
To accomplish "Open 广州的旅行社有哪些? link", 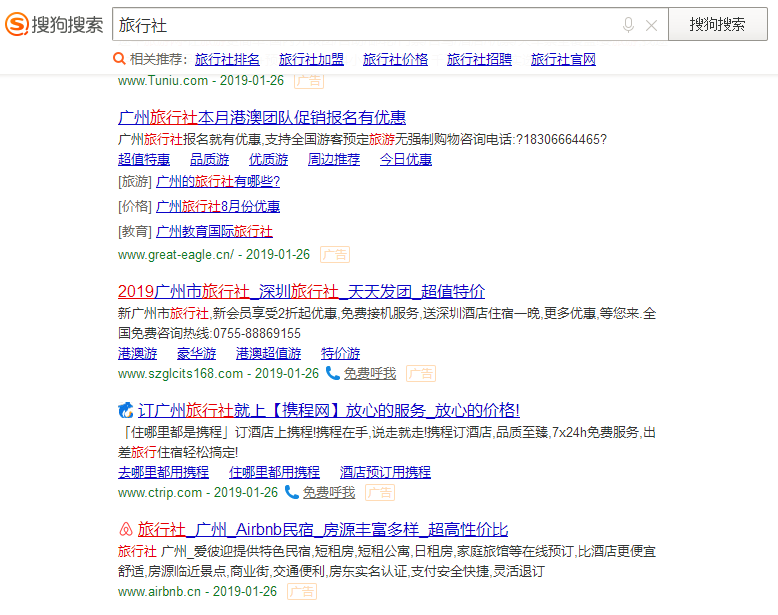I will [x=218, y=181].
